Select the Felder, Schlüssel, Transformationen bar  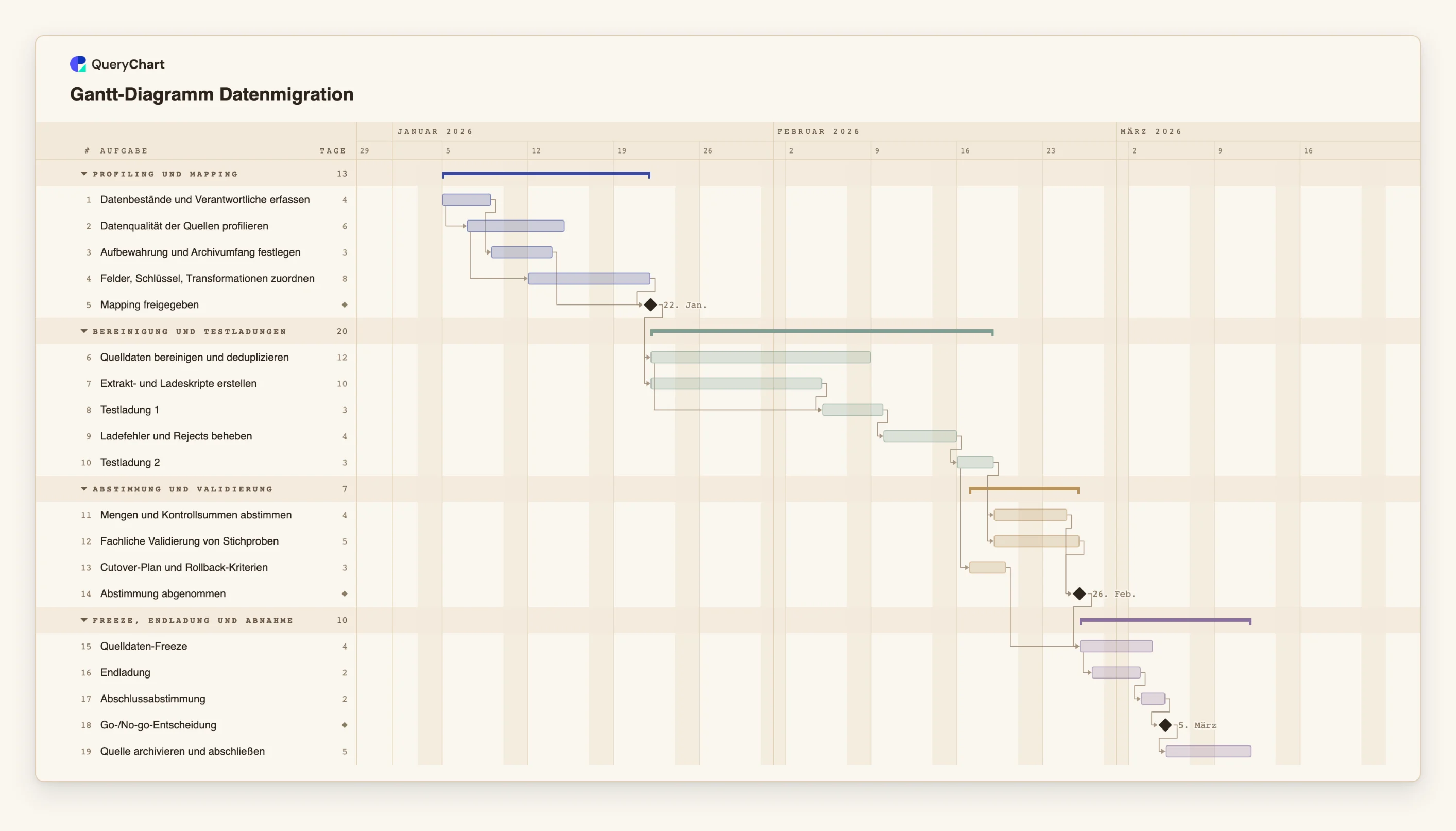589,279
